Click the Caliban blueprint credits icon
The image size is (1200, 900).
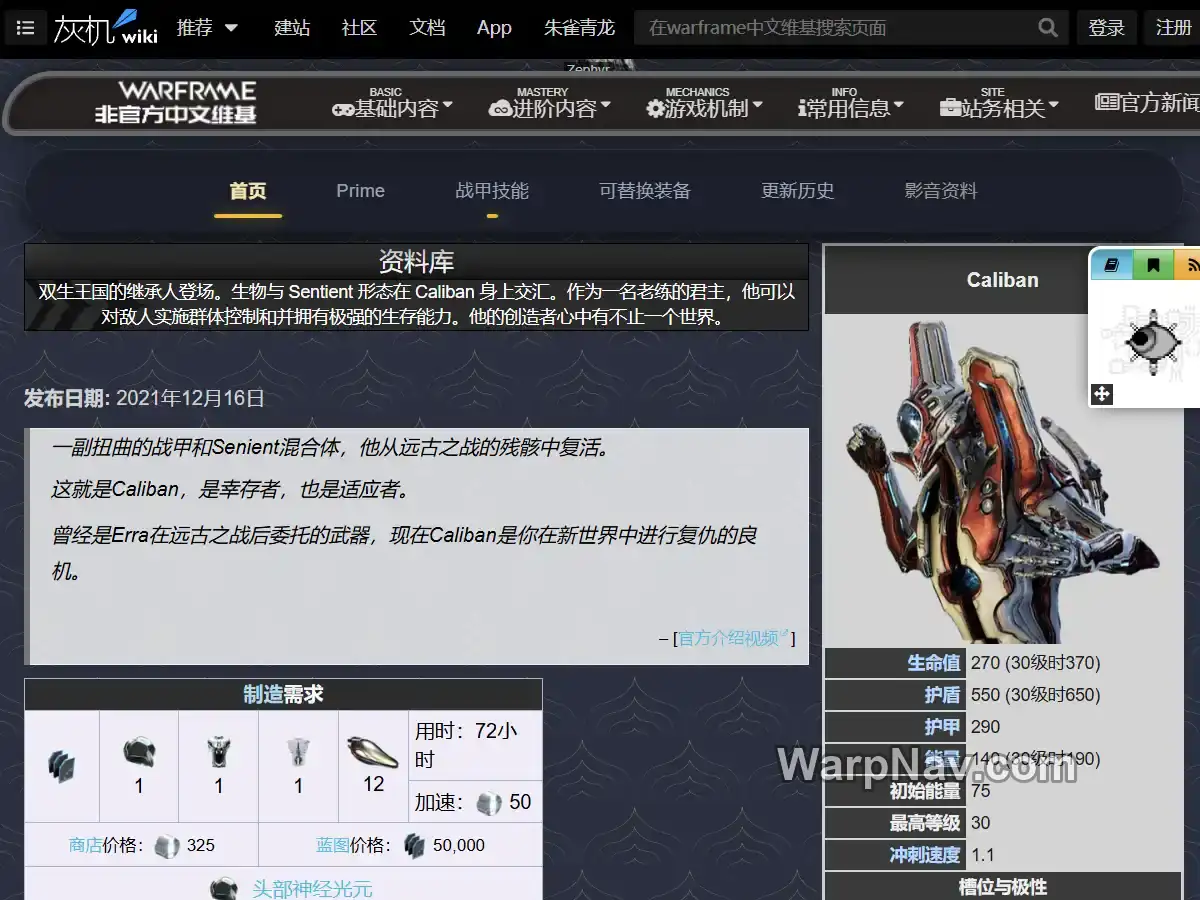pos(62,767)
